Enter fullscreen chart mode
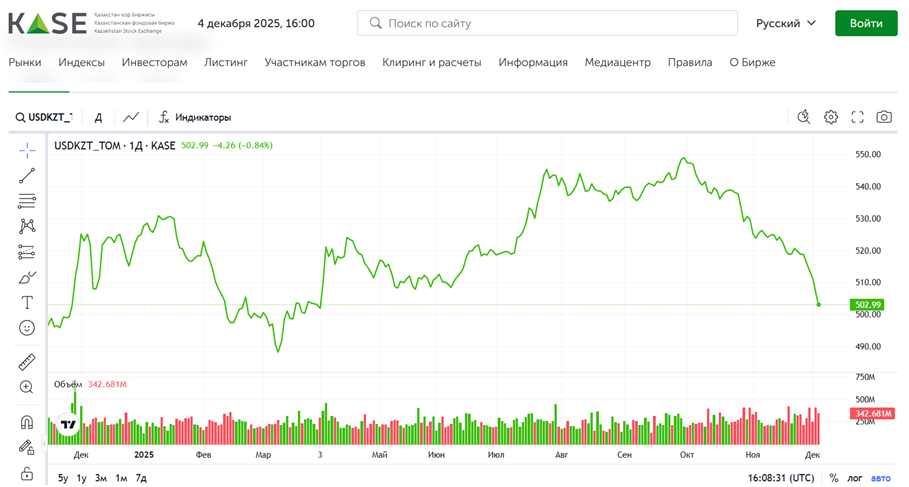Image resolution: width=909 pixels, height=487 pixels. click(857, 117)
